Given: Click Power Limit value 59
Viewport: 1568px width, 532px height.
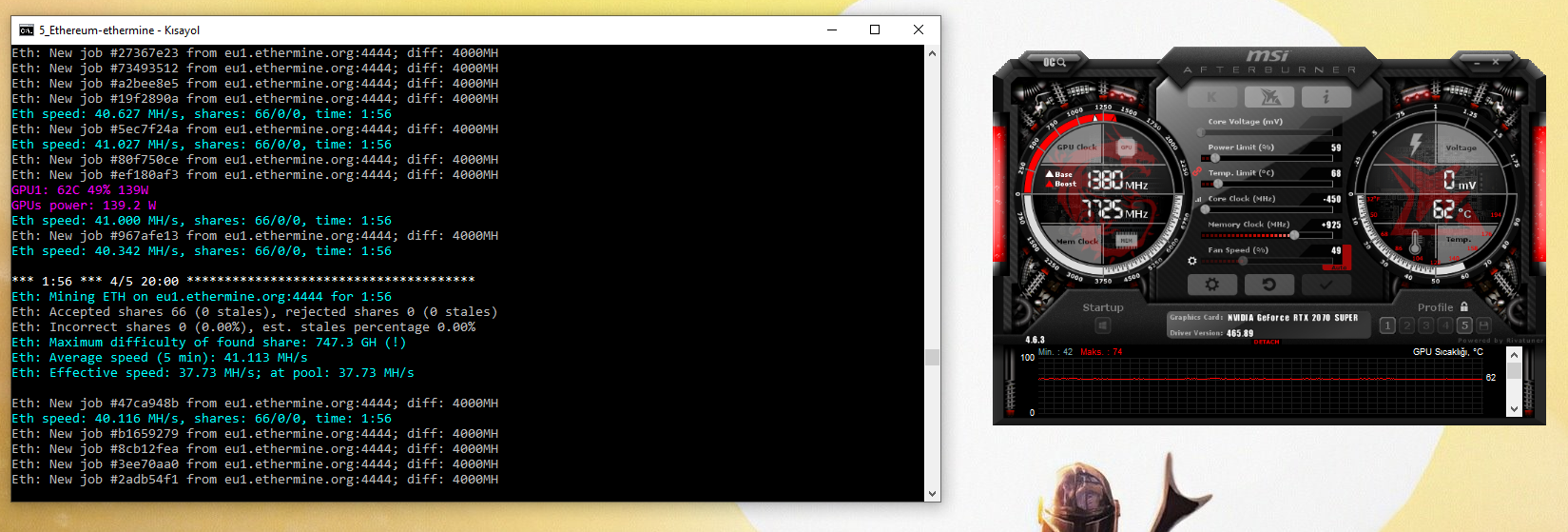Looking at the screenshot, I should pos(1336,148).
